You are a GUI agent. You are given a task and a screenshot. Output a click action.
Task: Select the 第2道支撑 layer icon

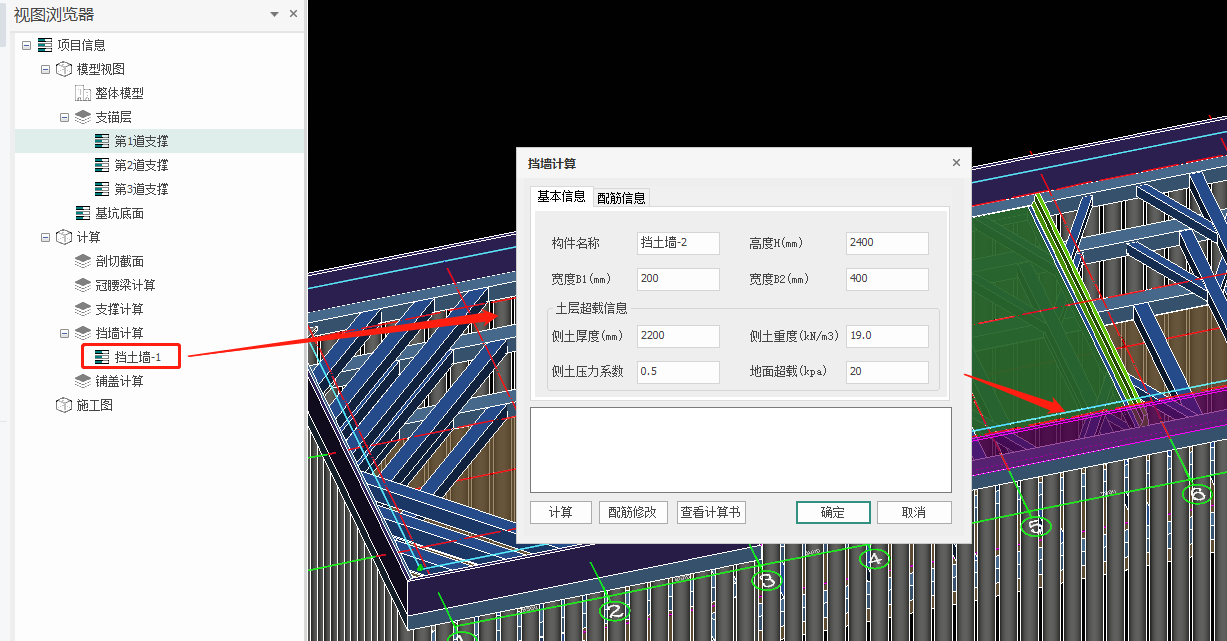pyautogui.click(x=102, y=165)
